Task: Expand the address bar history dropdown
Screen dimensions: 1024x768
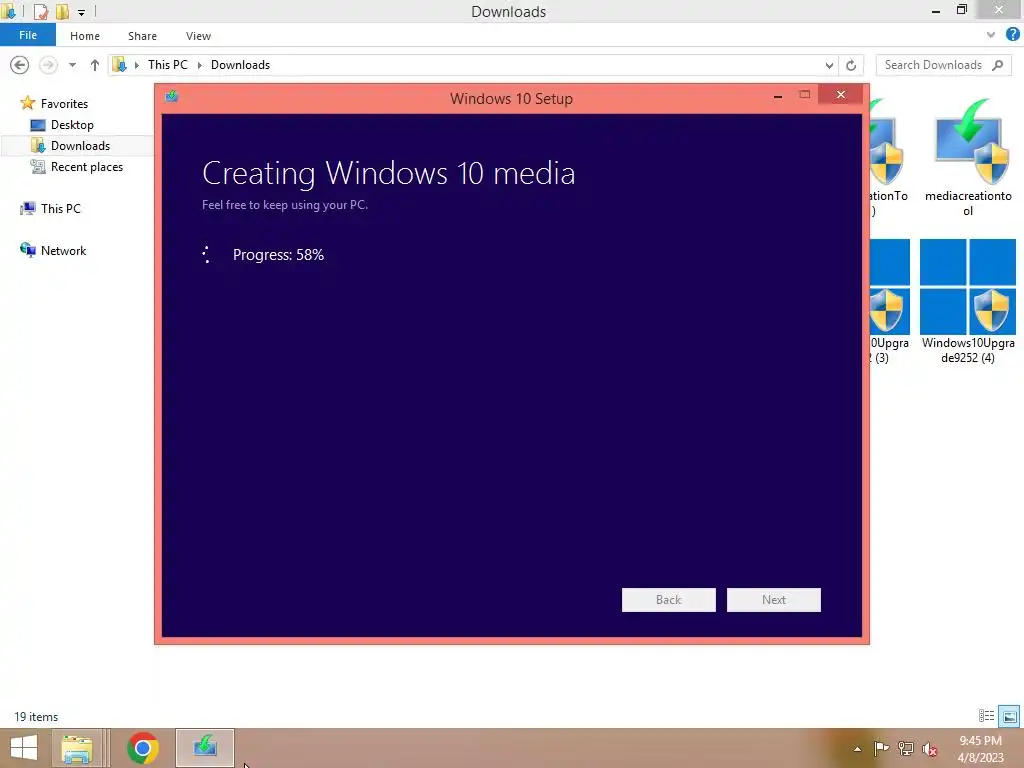Action: tap(829, 65)
